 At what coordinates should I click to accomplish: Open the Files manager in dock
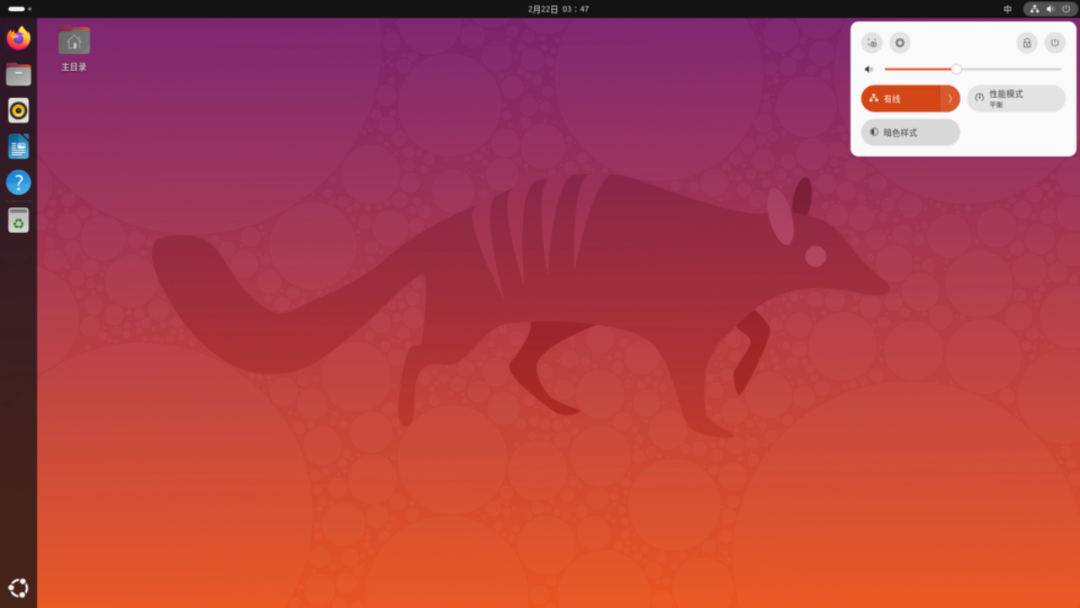point(19,74)
